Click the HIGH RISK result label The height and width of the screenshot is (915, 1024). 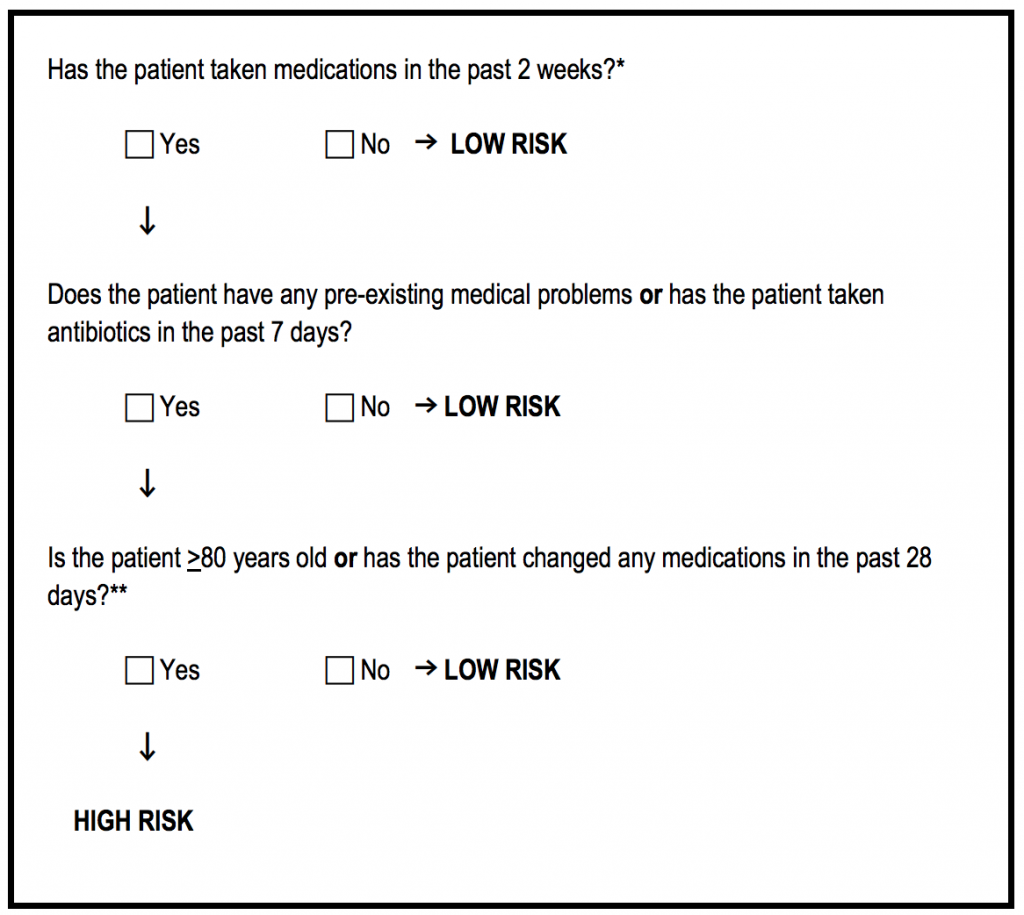pos(133,821)
